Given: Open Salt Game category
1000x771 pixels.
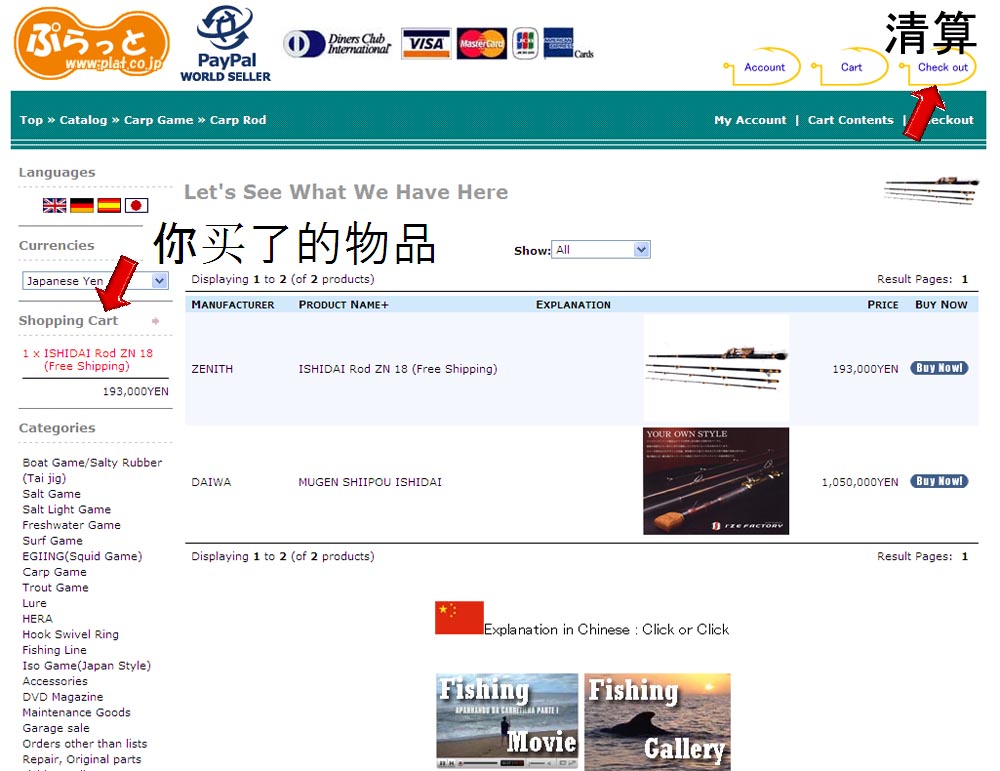Looking at the screenshot, I should (52, 494).
